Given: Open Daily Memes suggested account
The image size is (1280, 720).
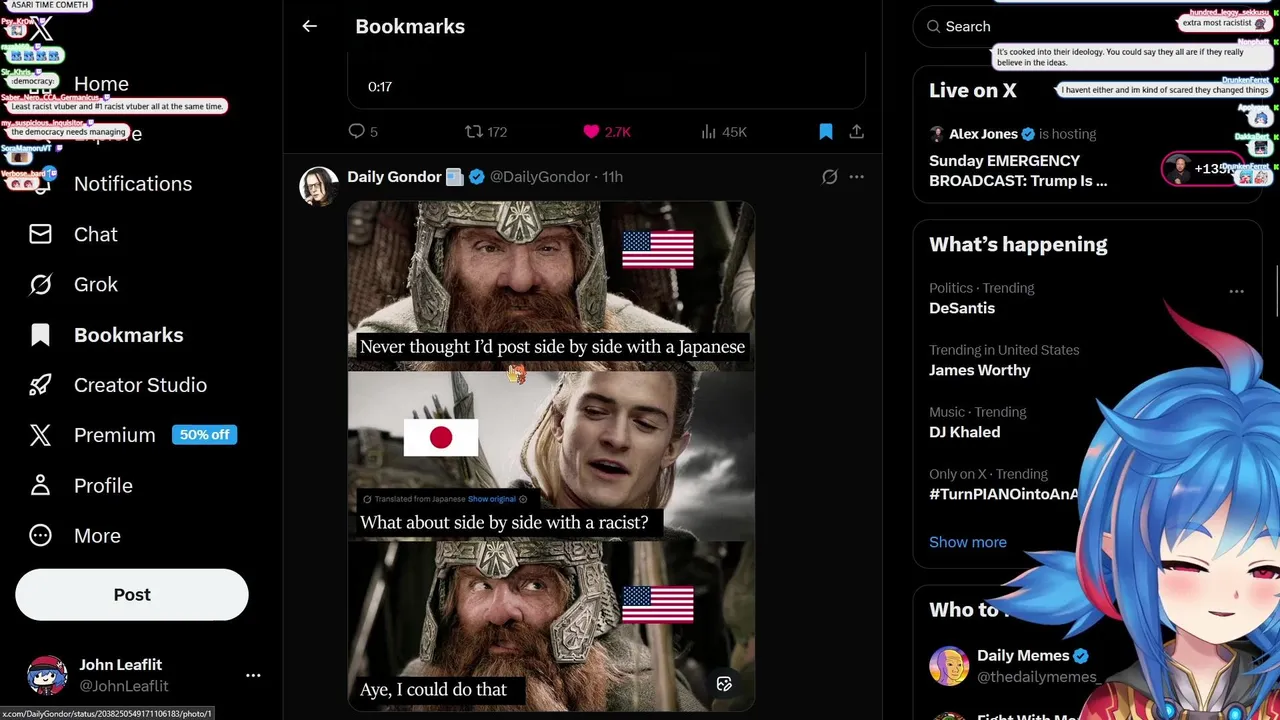Looking at the screenshot, I should point(1023,656).
